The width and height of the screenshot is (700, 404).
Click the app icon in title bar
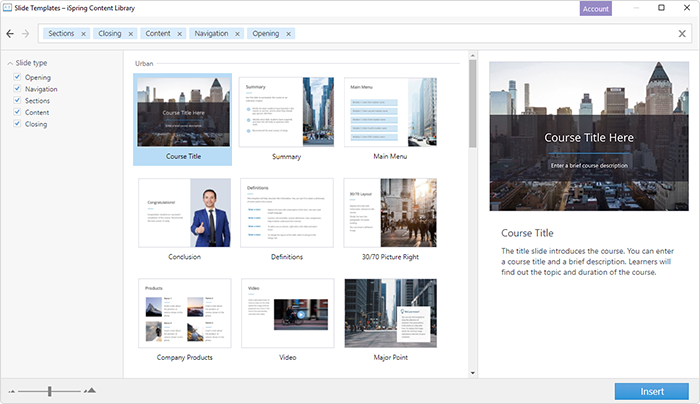tap(7, 8)
